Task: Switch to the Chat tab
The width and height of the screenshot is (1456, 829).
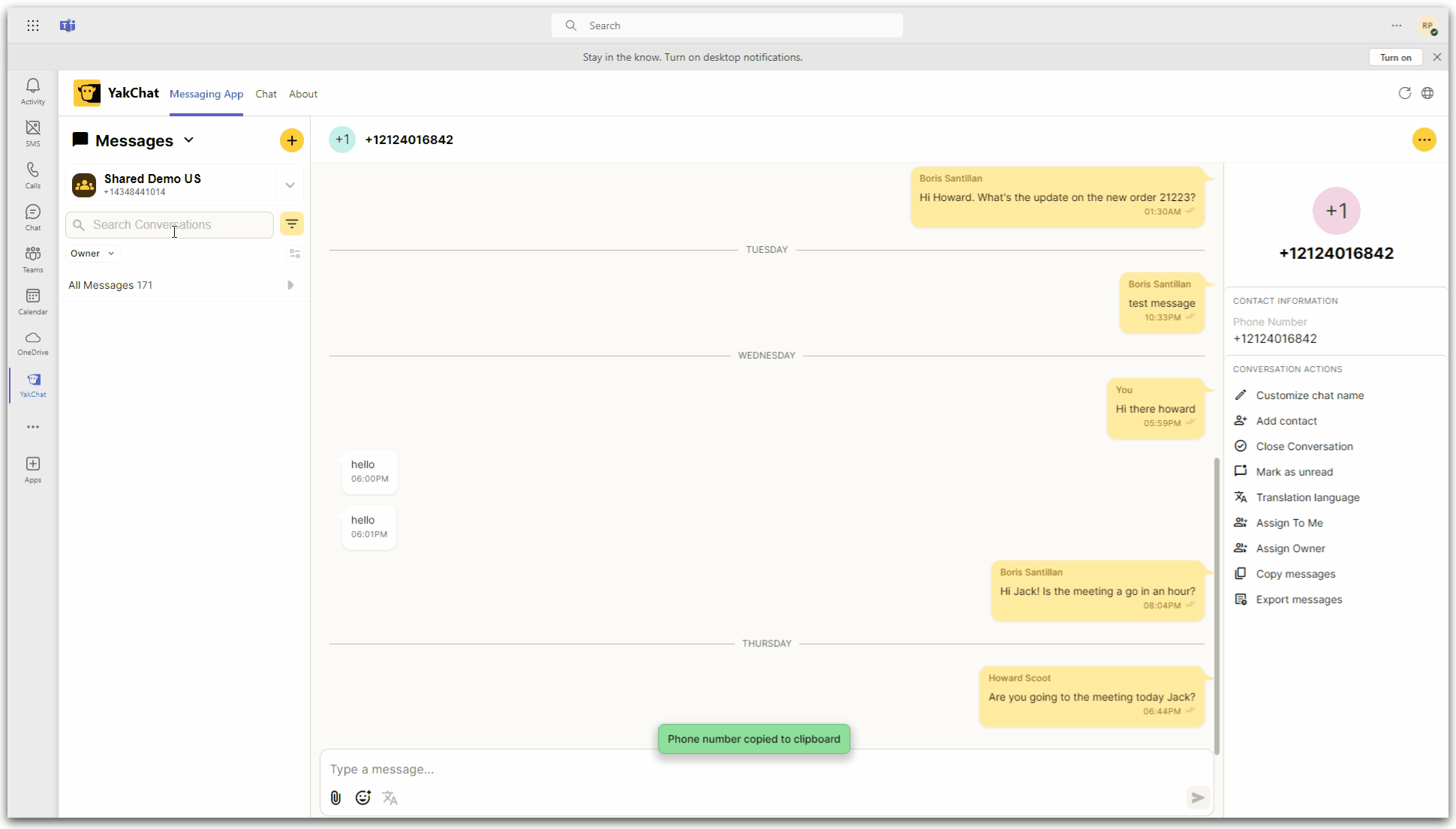Action: tap(266, 94)
